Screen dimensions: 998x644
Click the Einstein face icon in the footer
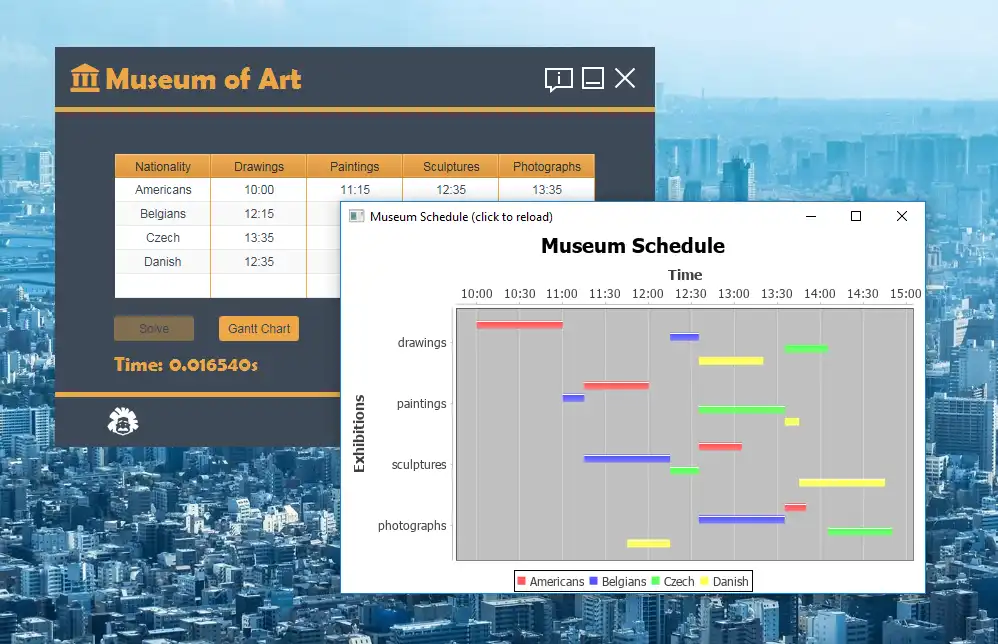click(123, 421)
